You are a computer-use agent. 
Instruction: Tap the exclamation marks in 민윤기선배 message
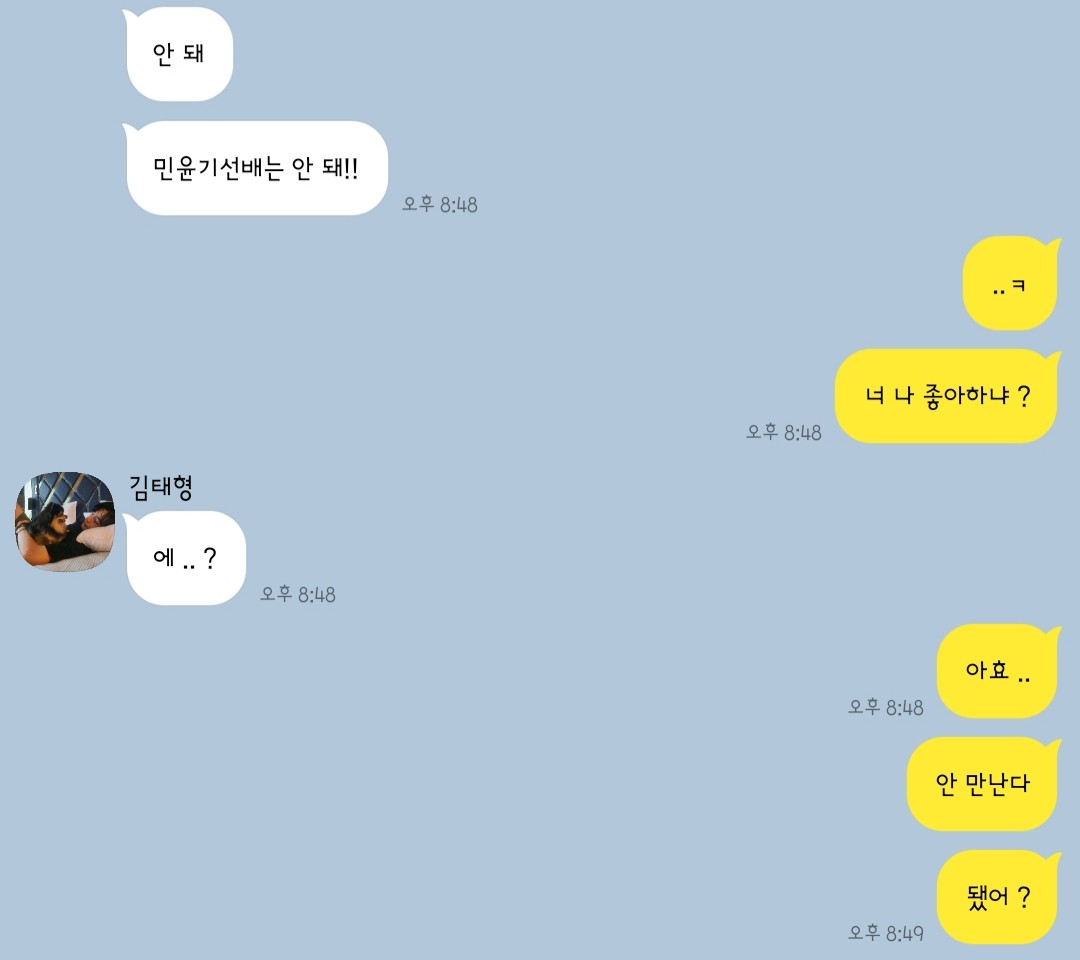tap(350, 168)
